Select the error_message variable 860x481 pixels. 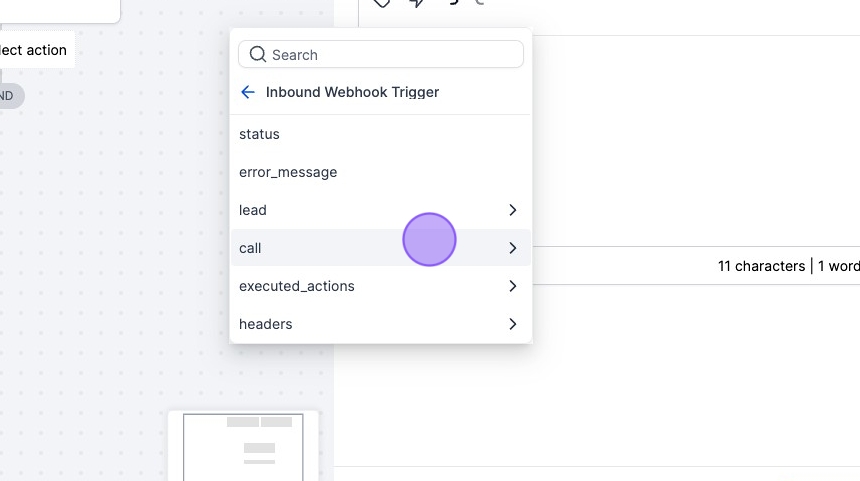pos(288,172)
